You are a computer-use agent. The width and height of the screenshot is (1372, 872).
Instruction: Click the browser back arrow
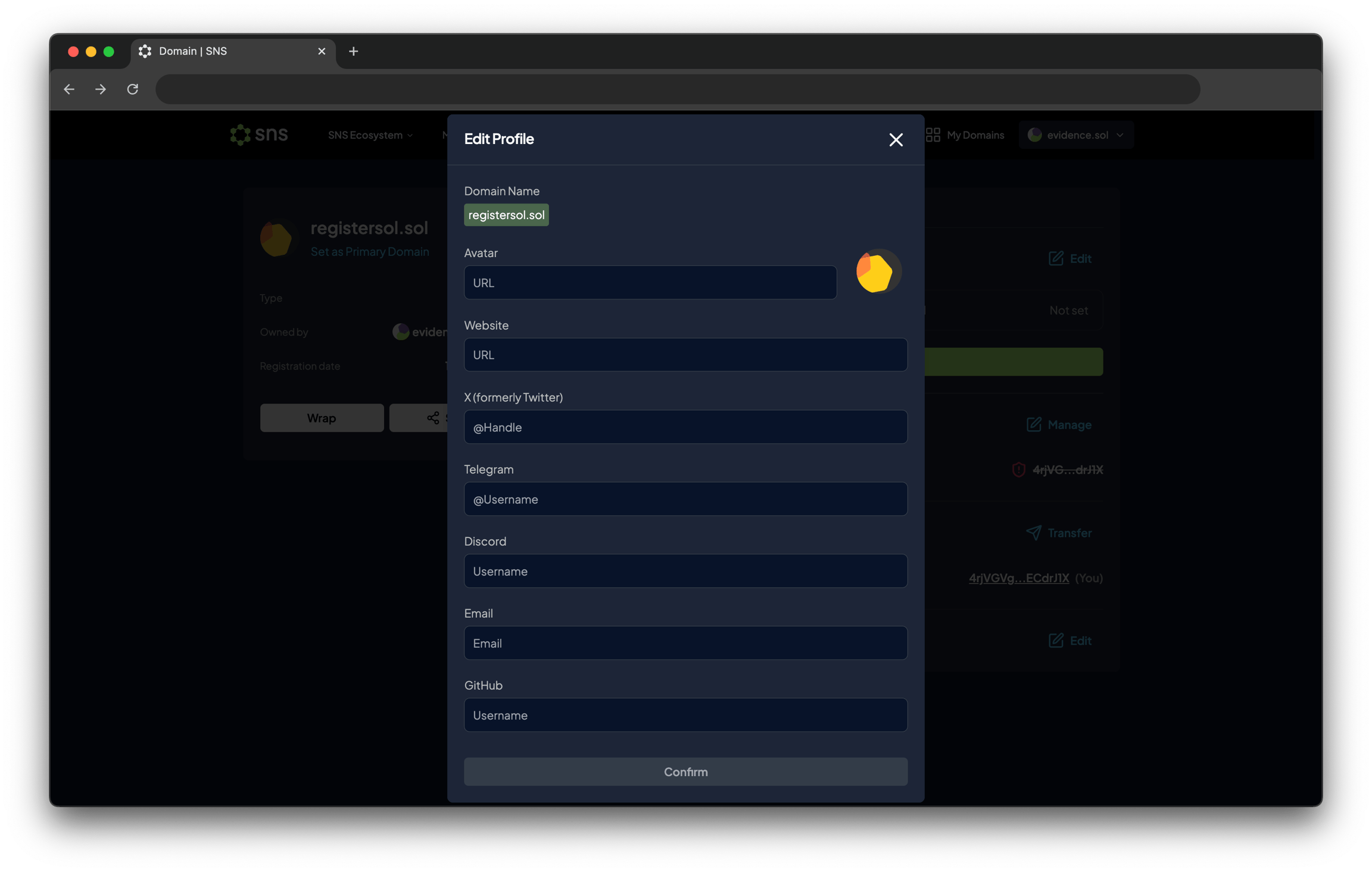[x=69, y=89]
